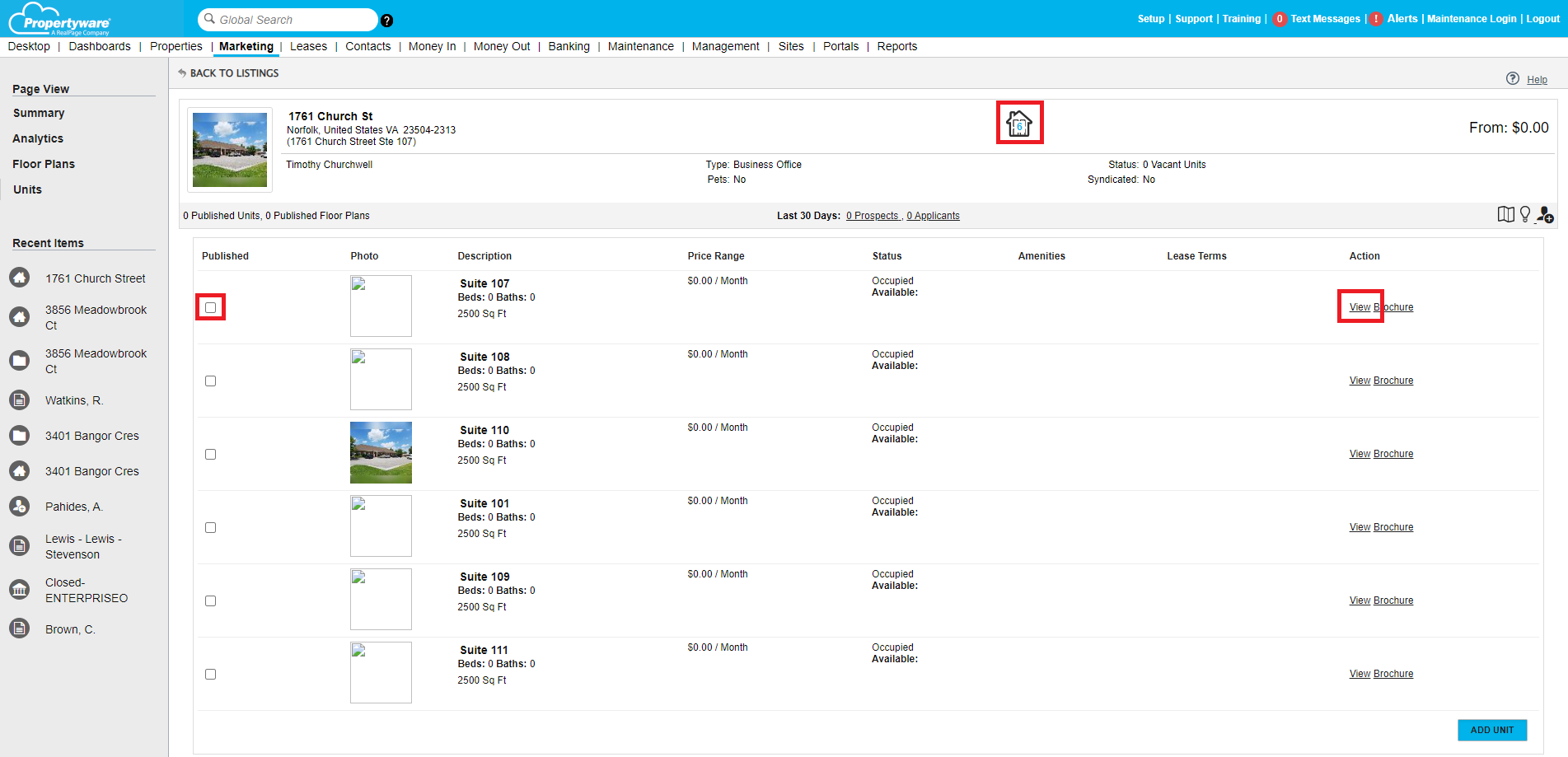This screenshot has height=757, width=1568.
Task: Click the lightbulb icon near the unit actions
Action: (x=1524, y=214)
